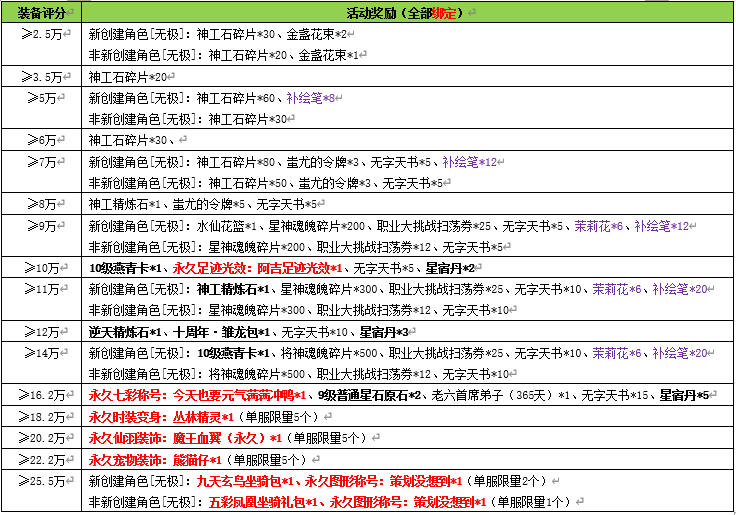Click 神工石碎片*30 in the ≥6万 row

128,140
